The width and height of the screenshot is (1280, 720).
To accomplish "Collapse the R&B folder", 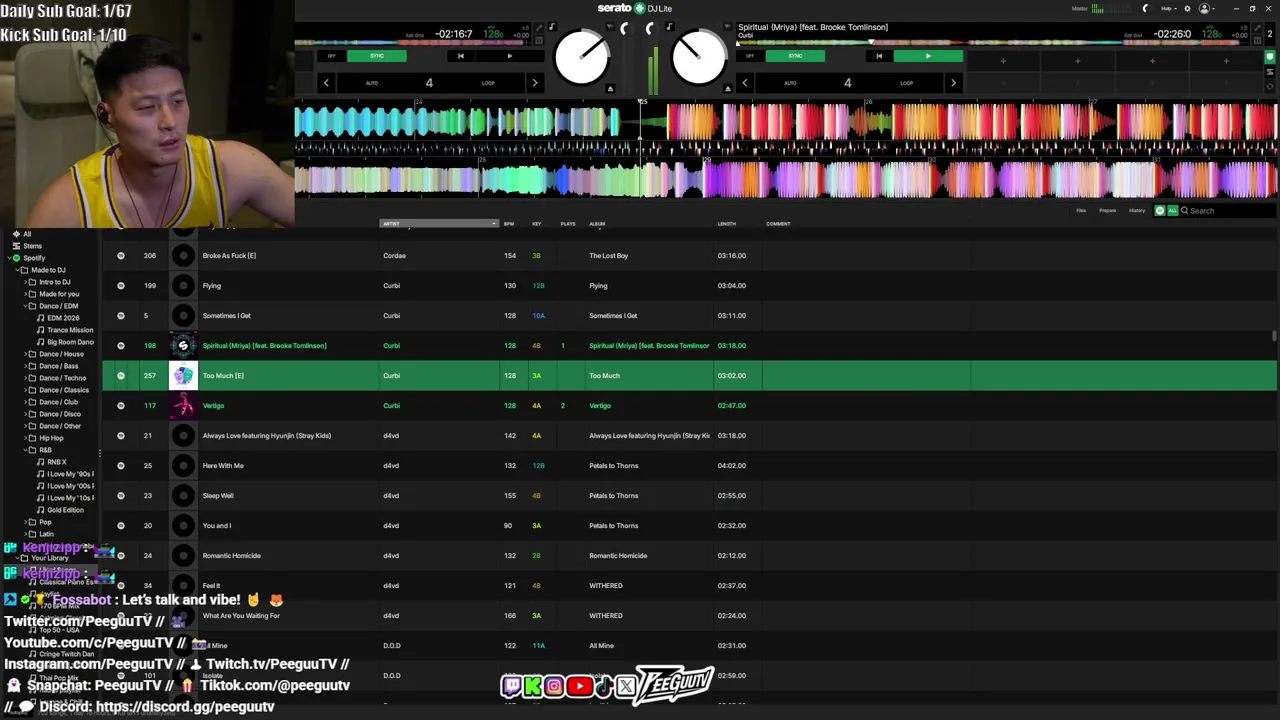I will pyautogui.click(x=25, y=450).
